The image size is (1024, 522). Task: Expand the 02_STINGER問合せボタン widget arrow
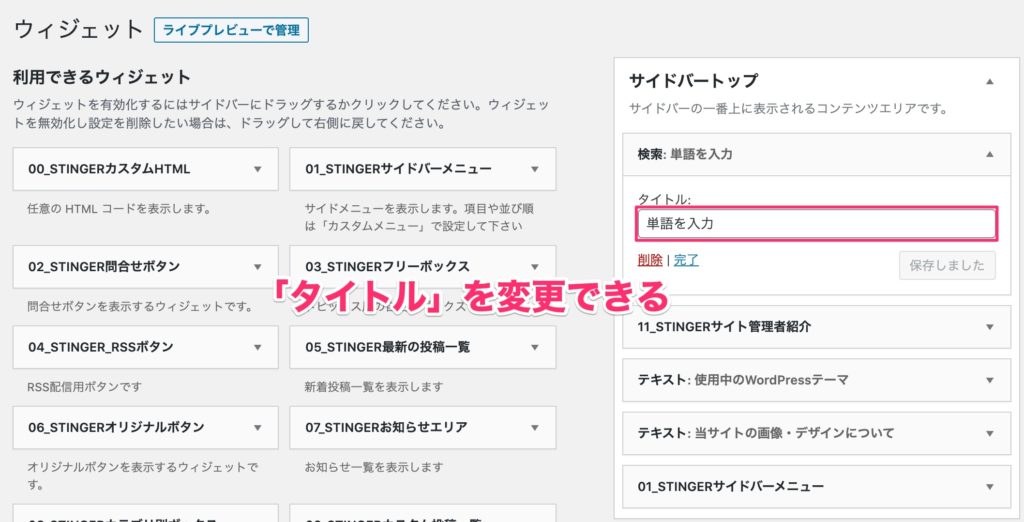(257, 267)
